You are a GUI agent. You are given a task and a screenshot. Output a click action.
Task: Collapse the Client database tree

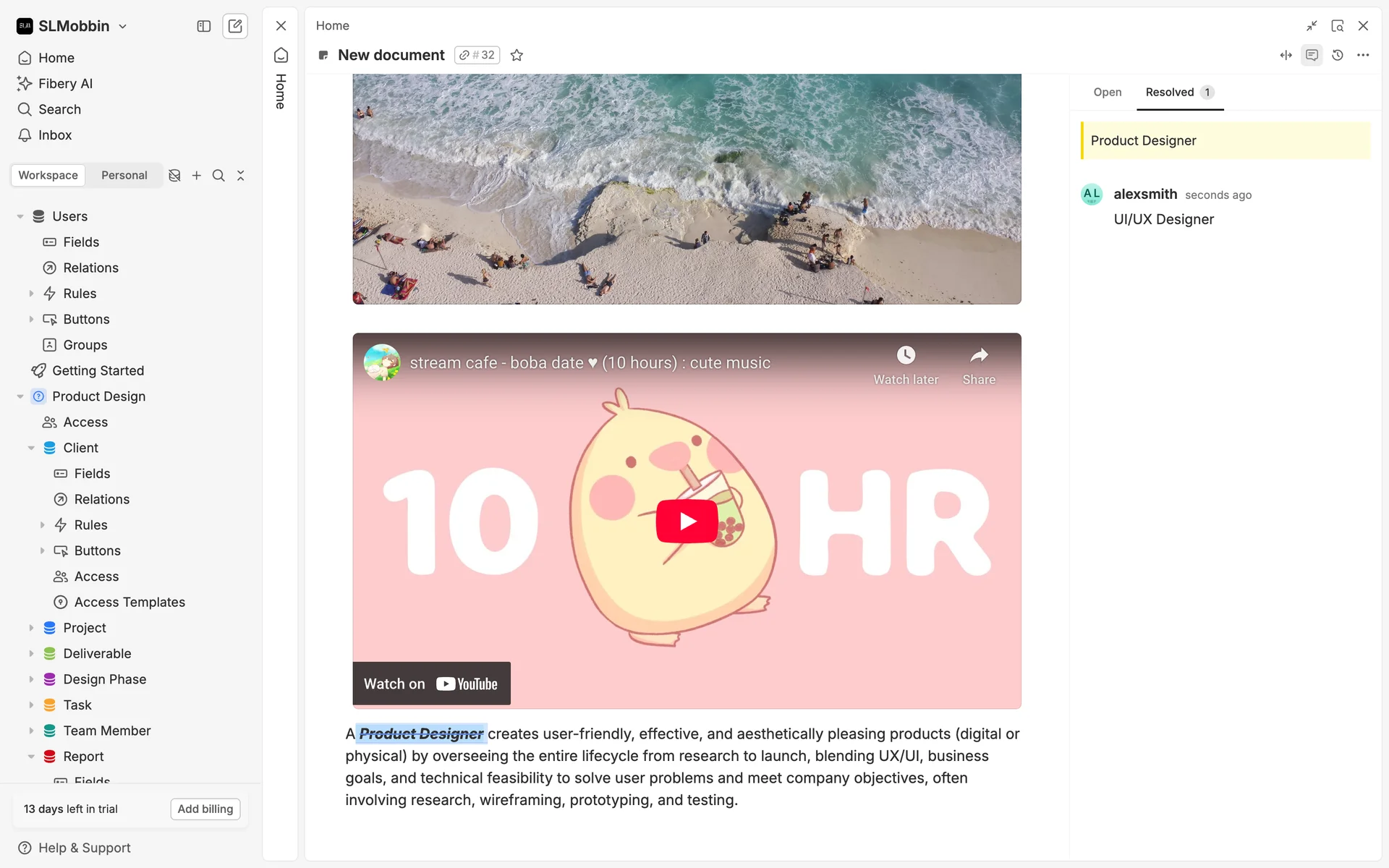click(31, 448)
